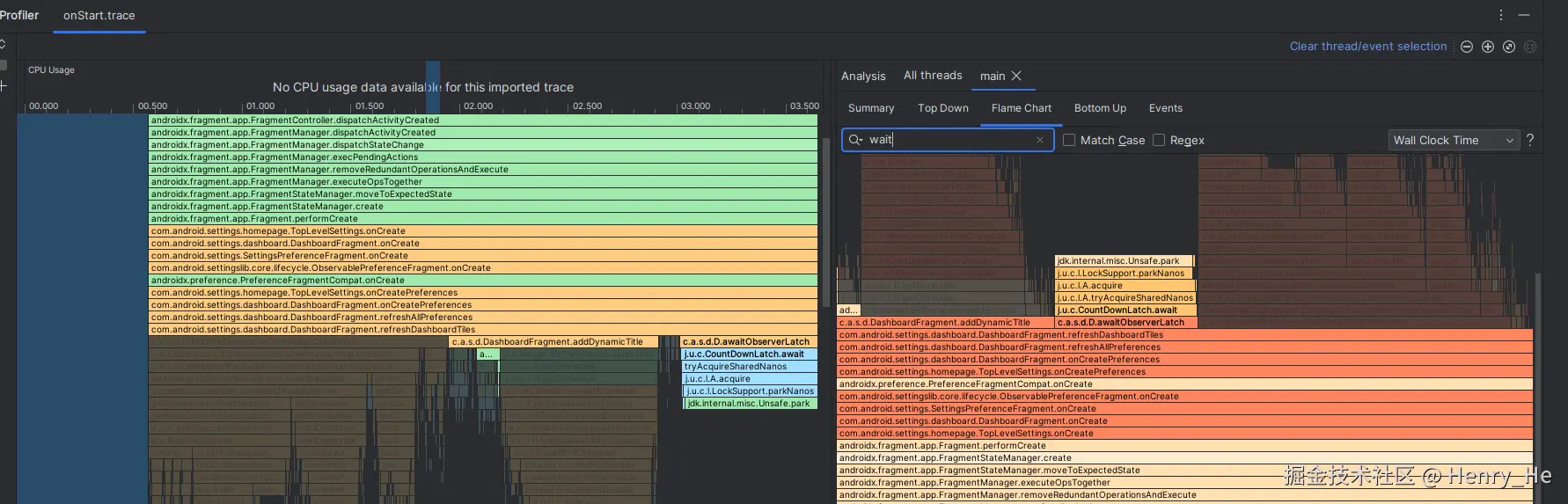The image size is (1568, 504).
Task: Click the flame chart vertical scrollbar
Action: 1538,387
